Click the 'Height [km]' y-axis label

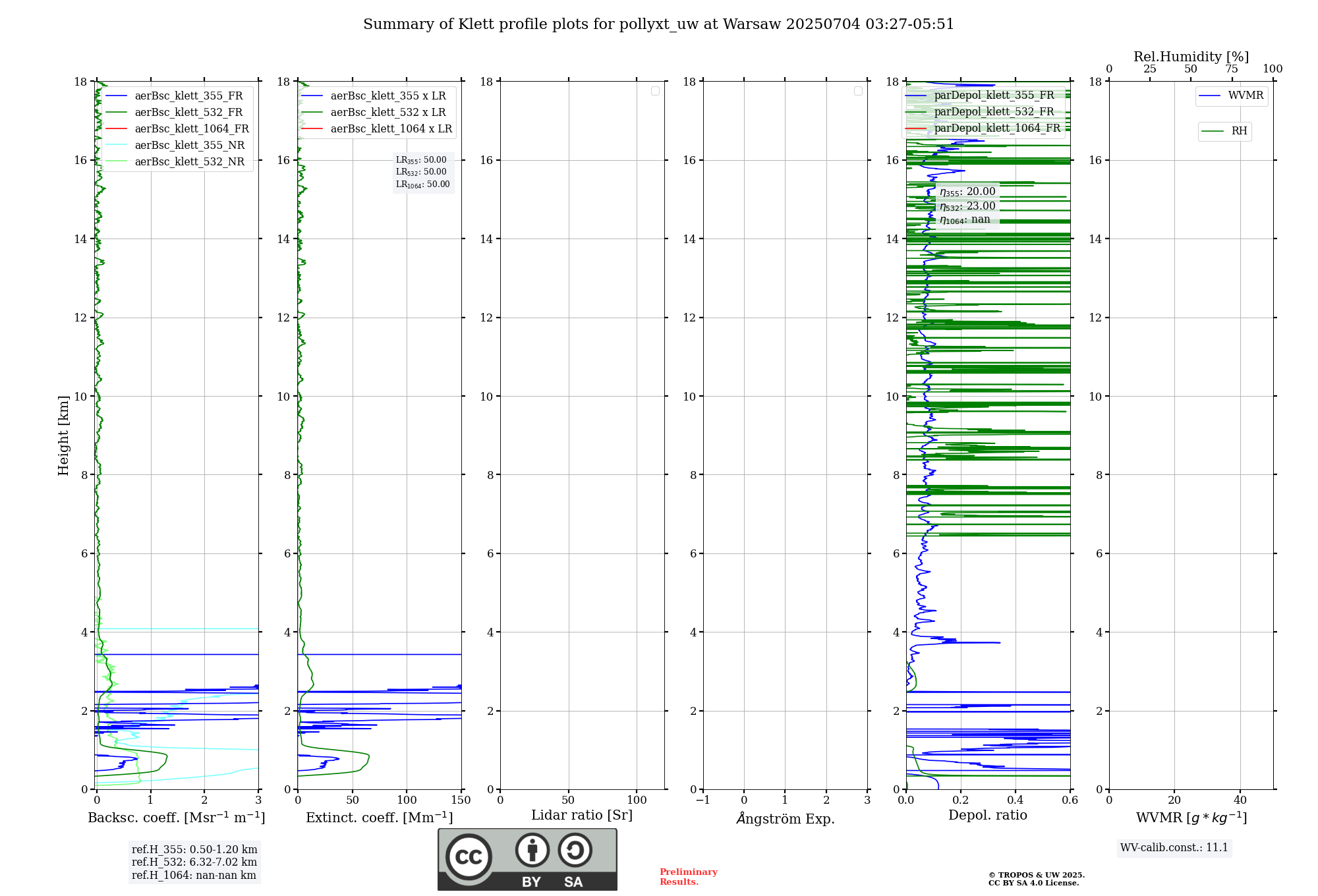[63, 435]
